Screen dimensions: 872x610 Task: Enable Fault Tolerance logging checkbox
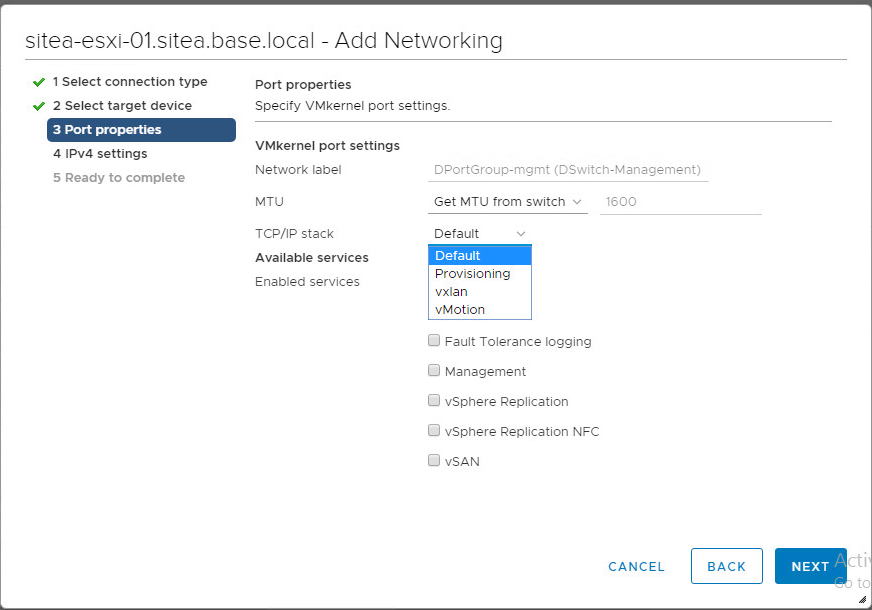point(434,341)
